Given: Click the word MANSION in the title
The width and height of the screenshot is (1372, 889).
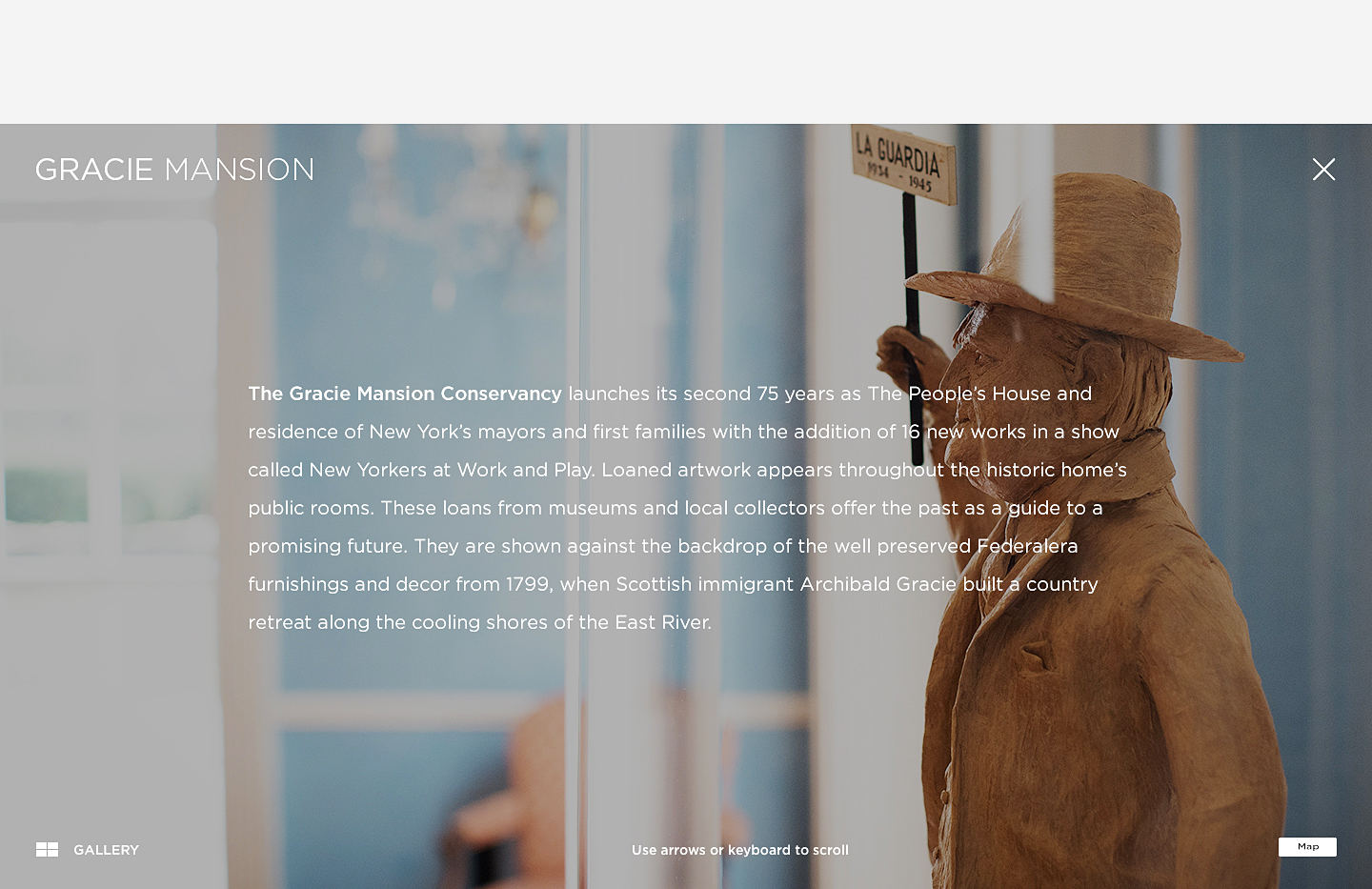Looking at the screenshot, I should 239,170.
